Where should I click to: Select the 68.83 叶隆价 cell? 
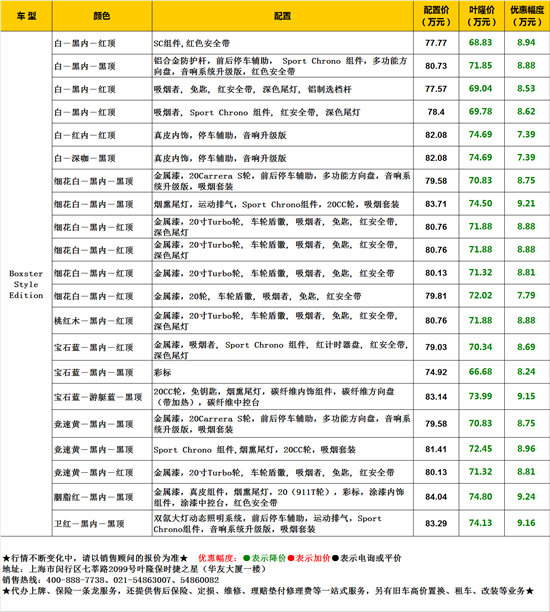[481, 43]
